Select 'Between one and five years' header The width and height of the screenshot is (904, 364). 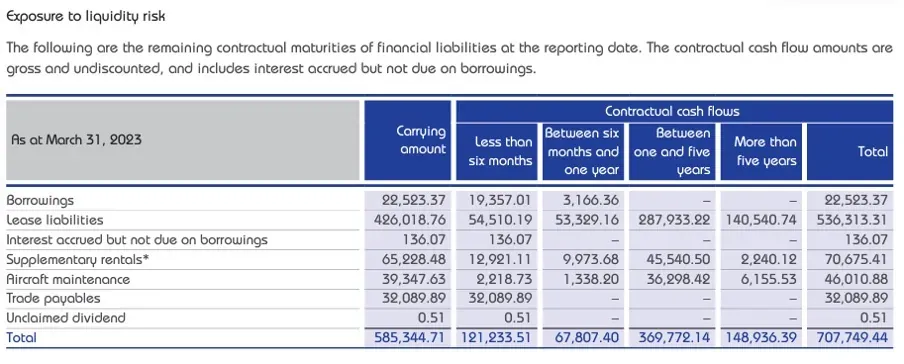click(672, 151)
